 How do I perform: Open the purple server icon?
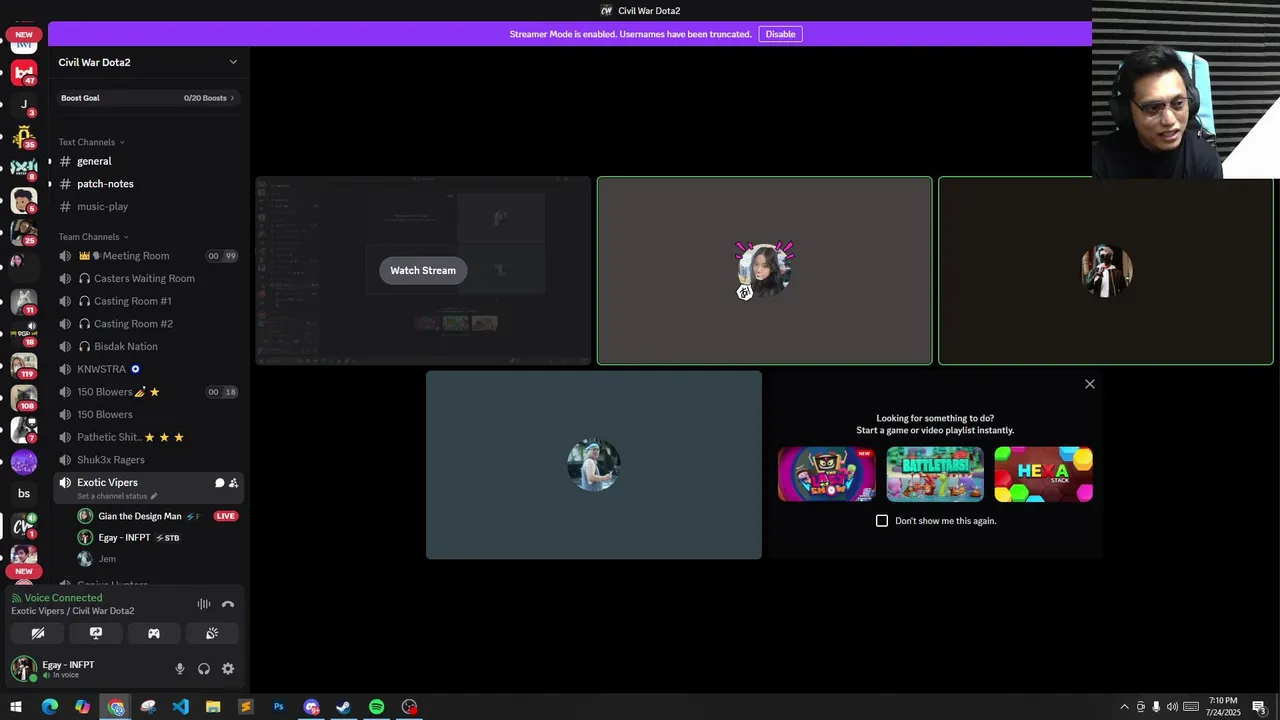point(24,462)
